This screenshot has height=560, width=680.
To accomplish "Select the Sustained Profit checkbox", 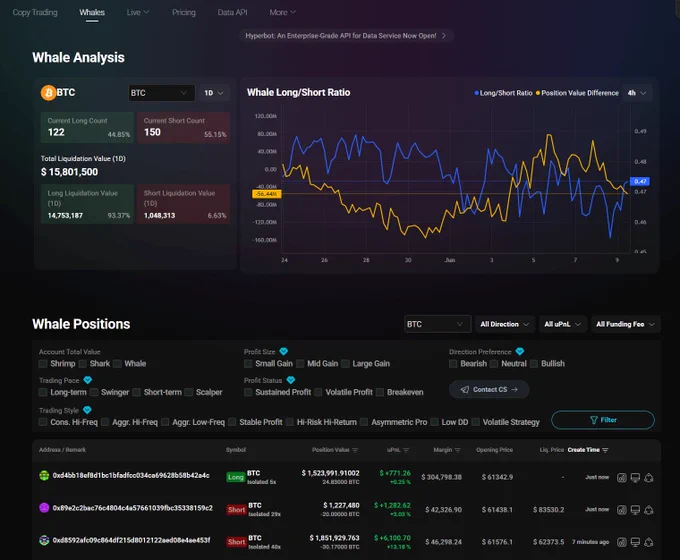I will point(248,392).
